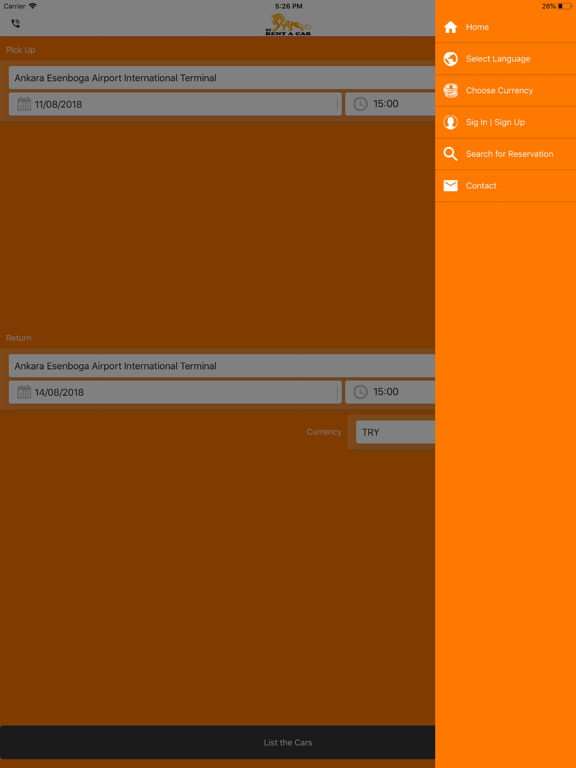The width and height of the screenshot is (576, 768).
Task: Tap the List the Cars button
Action: point(217,742)
